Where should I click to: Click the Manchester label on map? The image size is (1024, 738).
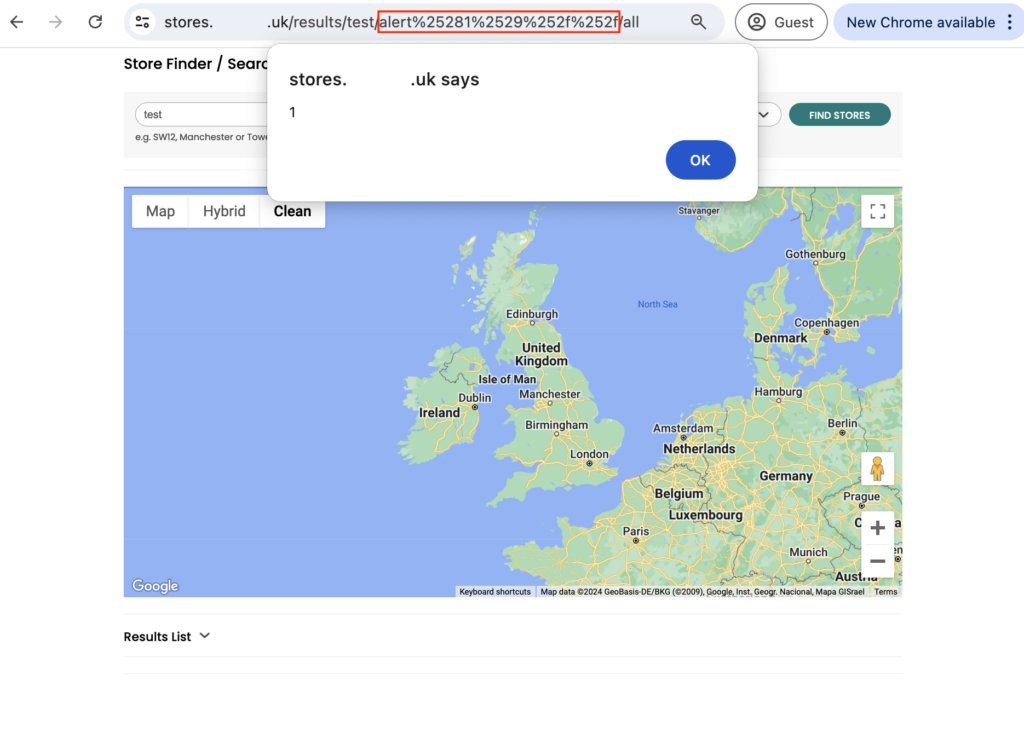[549, 394]
